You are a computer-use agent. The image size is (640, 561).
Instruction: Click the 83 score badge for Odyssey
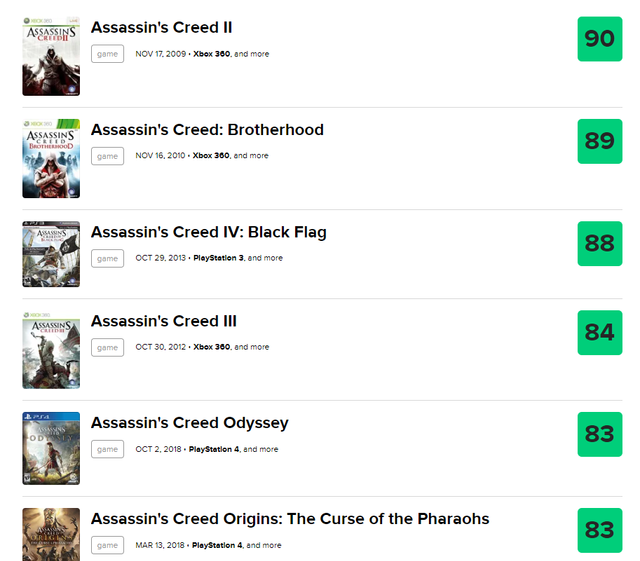click(x=599, y=434)
